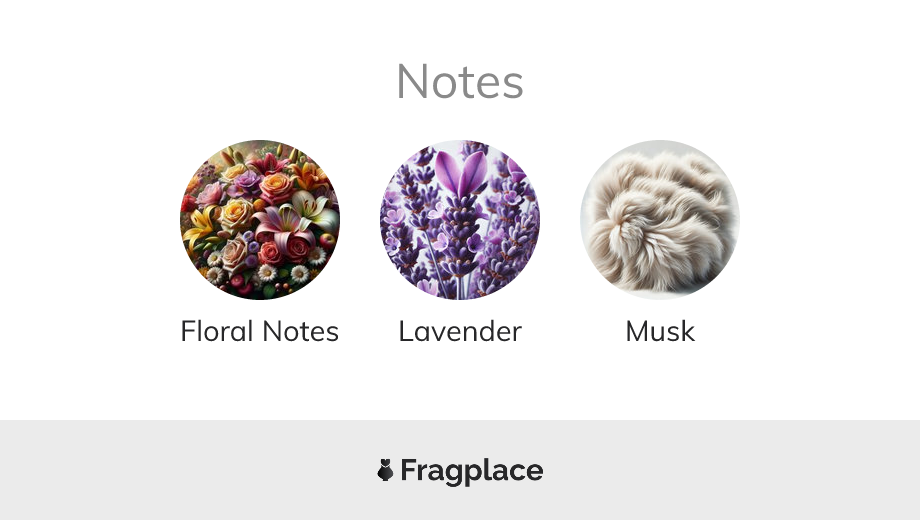Click the Notes section heading
Viewport: 920px width, 520px height.
click(460, 82)
